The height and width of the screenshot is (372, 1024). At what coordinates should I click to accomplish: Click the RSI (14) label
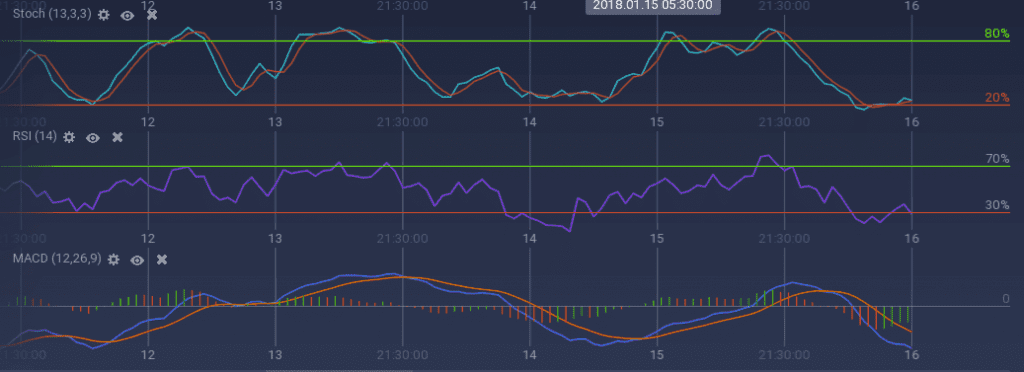[35, 136]
